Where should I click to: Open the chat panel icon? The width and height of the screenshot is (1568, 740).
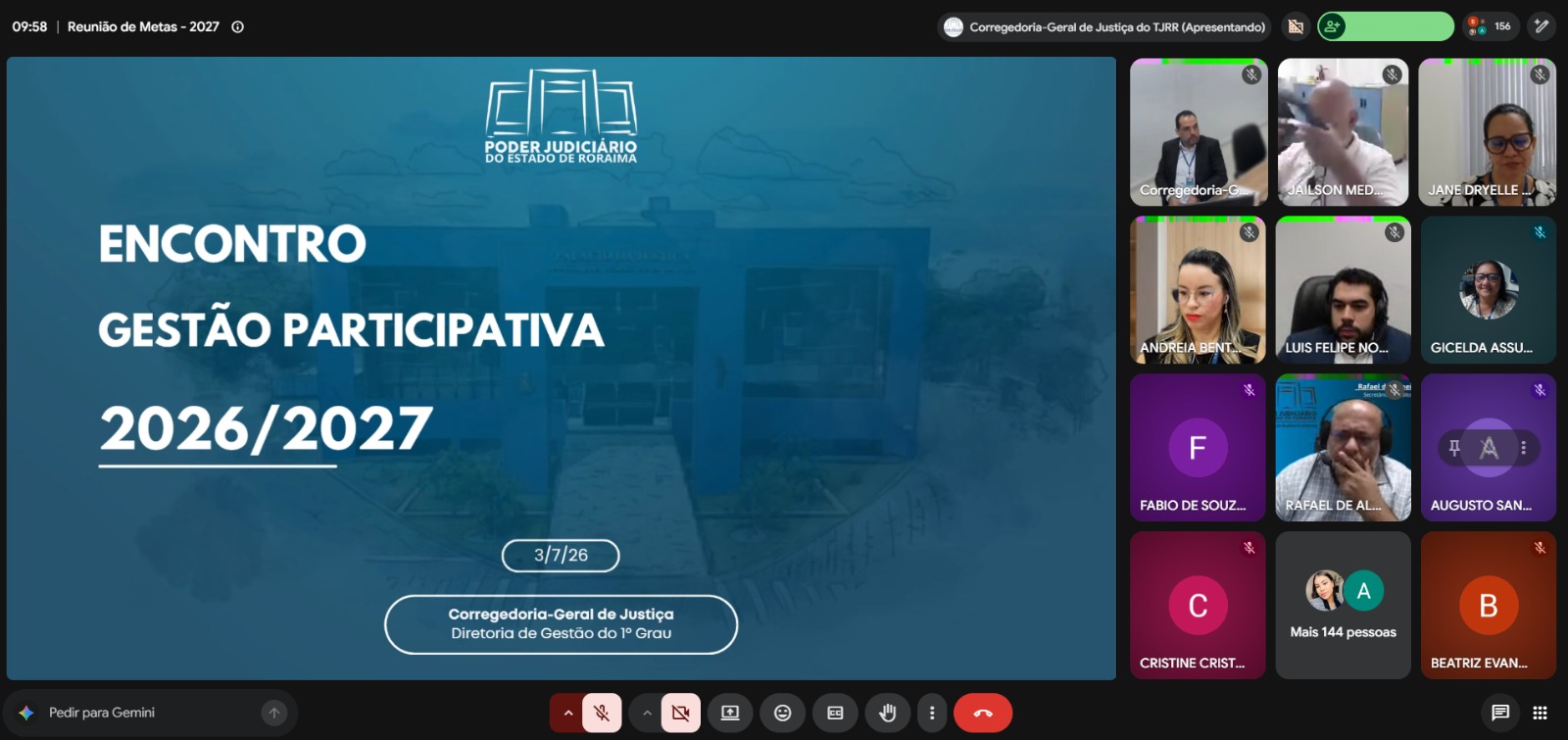(1500, 713)
